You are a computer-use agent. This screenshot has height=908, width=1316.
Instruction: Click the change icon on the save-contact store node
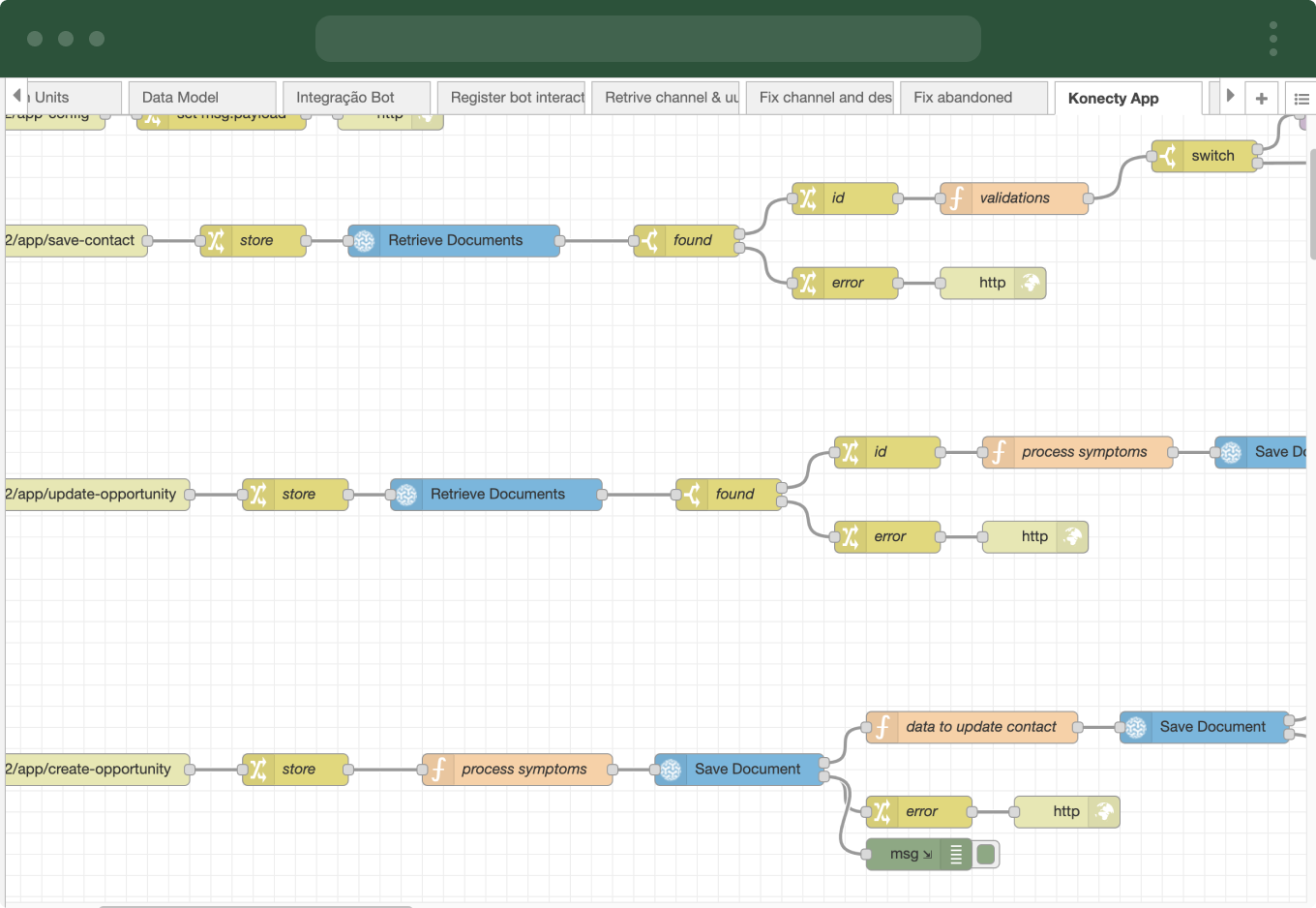click(x=216, y=241)
